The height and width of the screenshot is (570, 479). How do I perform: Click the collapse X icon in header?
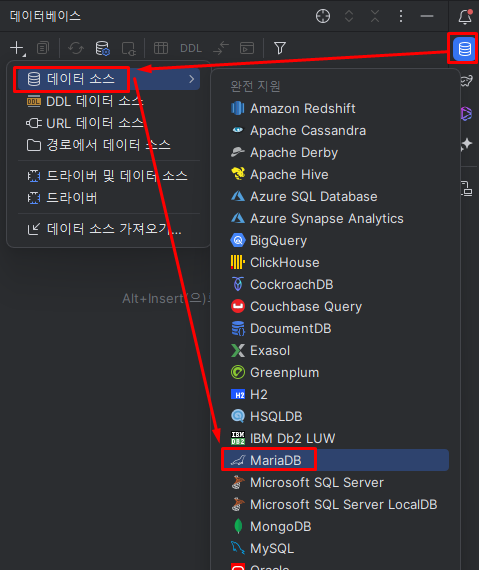[x=375, y=16]
